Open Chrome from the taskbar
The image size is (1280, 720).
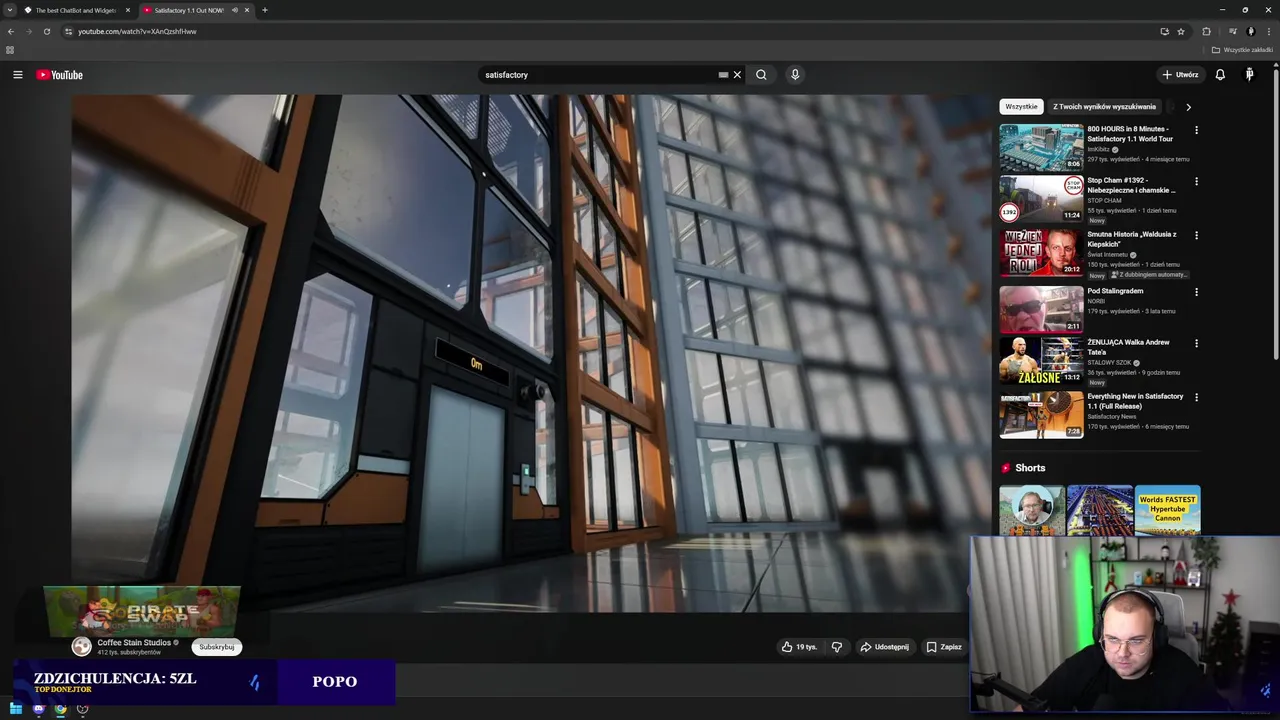(x=61, y=709)
